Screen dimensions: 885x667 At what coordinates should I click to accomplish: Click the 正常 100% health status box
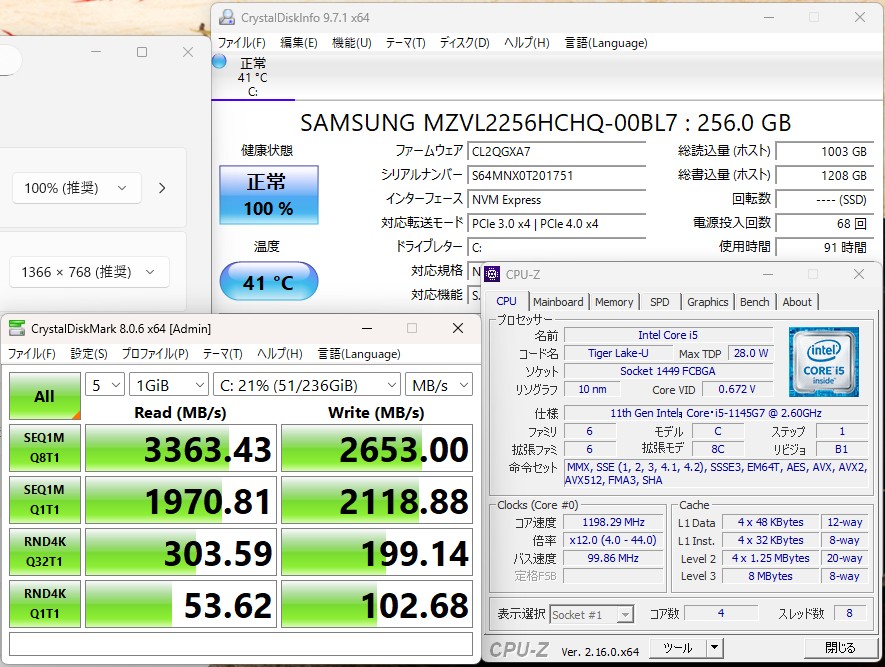(x=268, y=195)
